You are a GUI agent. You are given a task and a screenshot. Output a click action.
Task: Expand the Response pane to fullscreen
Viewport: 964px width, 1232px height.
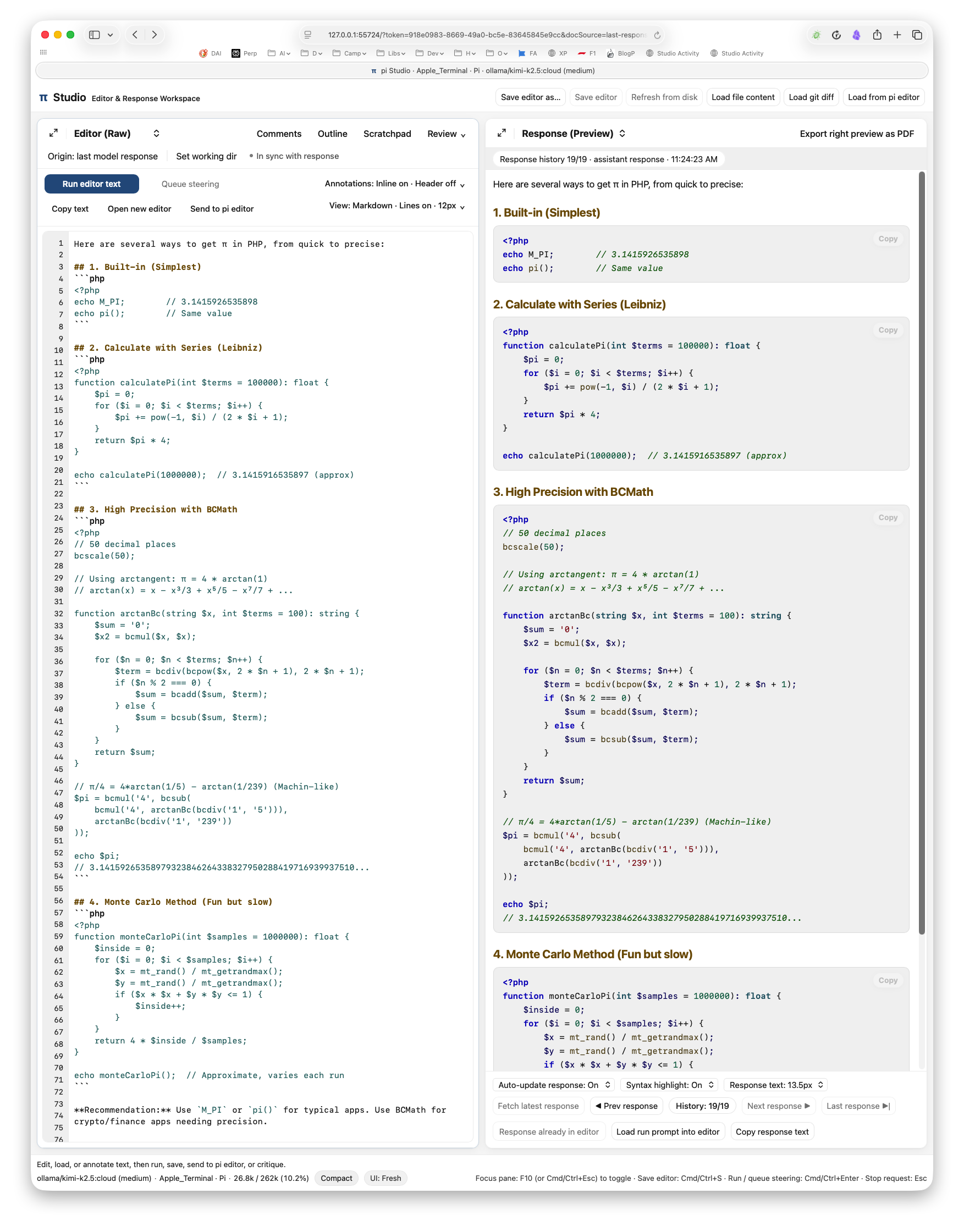pyautogui.click(x=501, y=133)
